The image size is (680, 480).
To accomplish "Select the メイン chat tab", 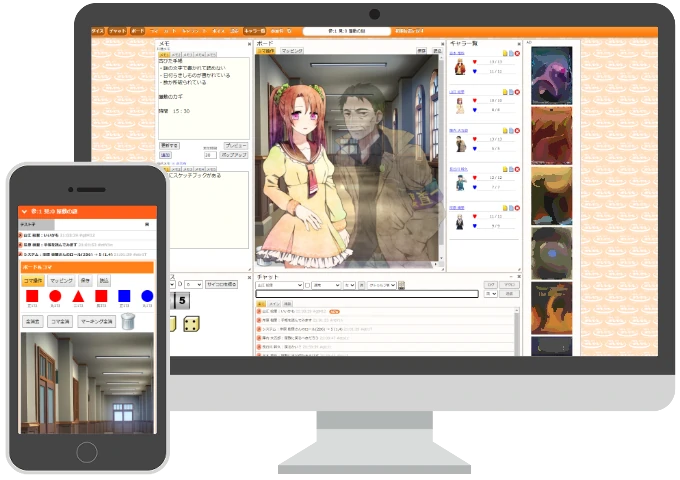I will coord(274,304).
